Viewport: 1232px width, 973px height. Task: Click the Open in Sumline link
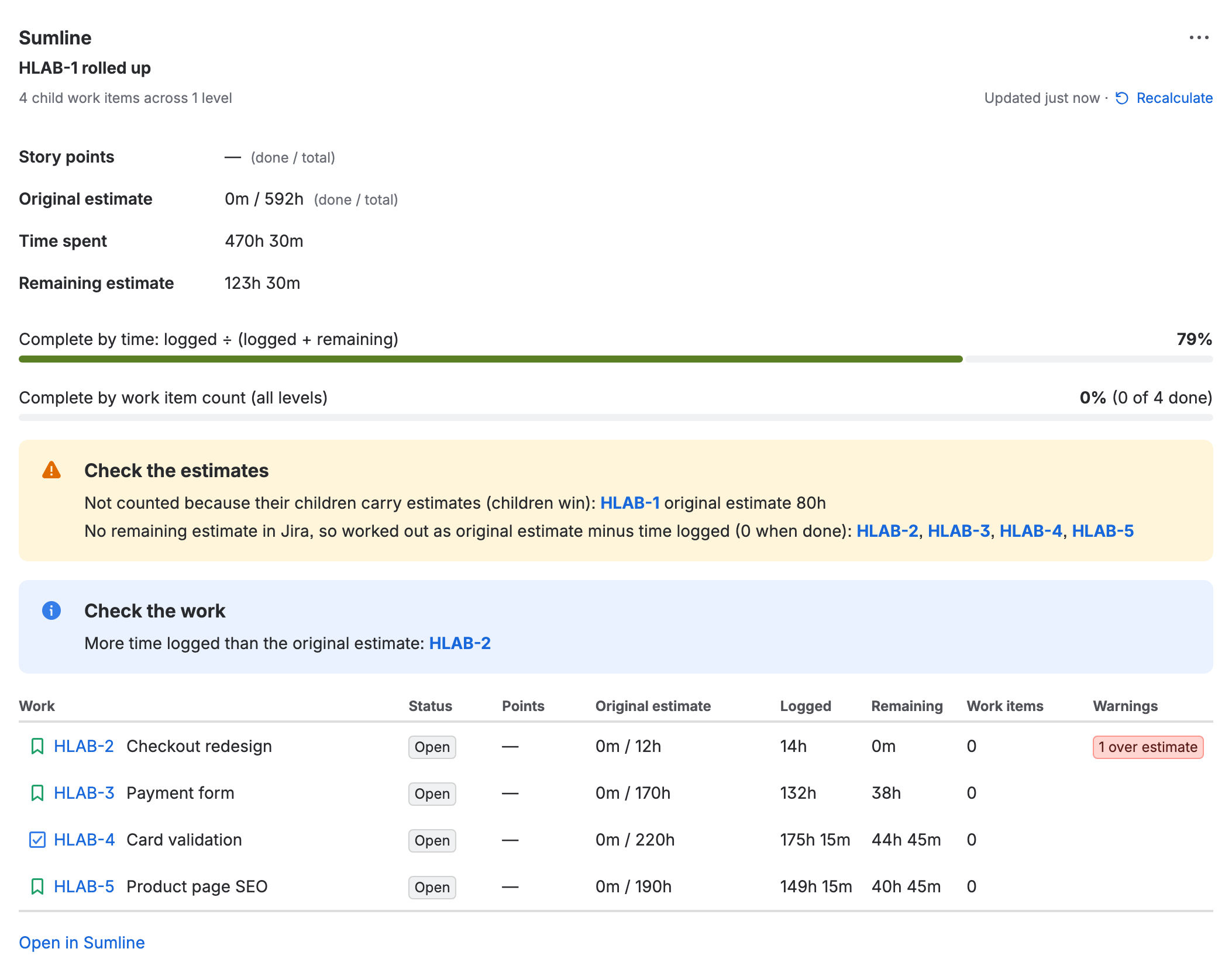pyautogui.click(x=82, y=943)
